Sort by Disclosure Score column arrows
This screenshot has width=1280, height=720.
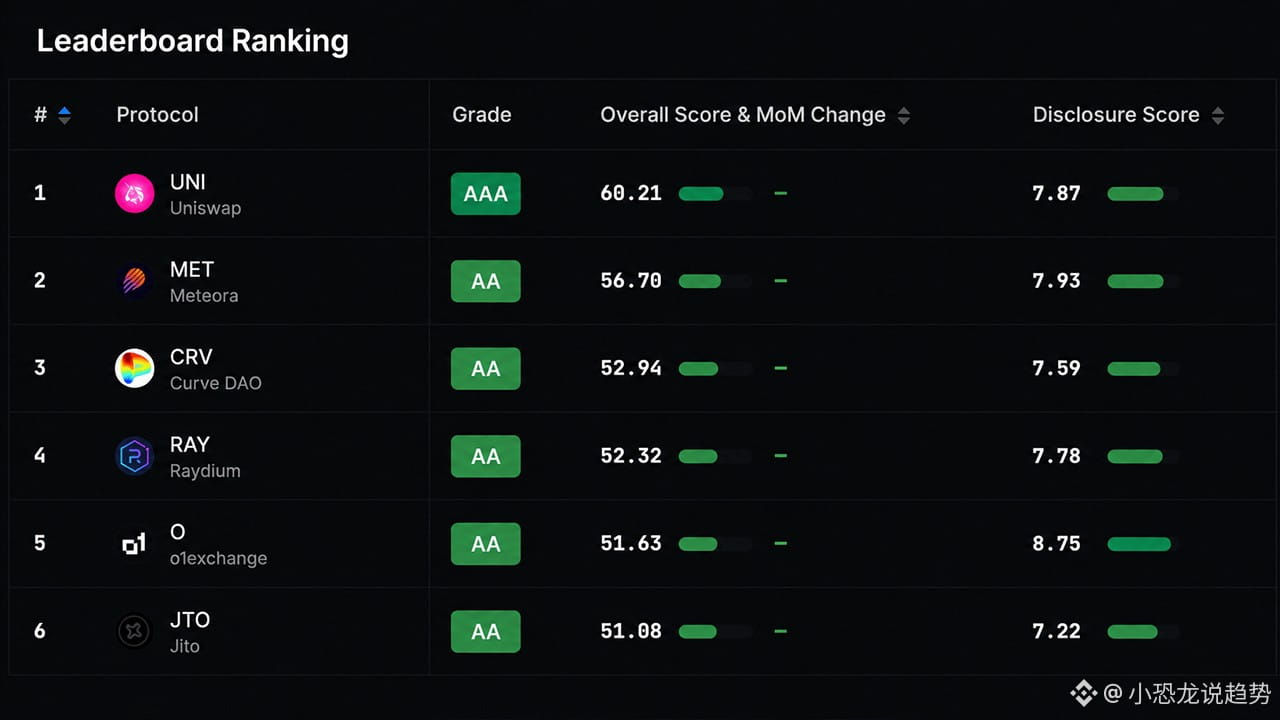click(x=1217, y=115)
